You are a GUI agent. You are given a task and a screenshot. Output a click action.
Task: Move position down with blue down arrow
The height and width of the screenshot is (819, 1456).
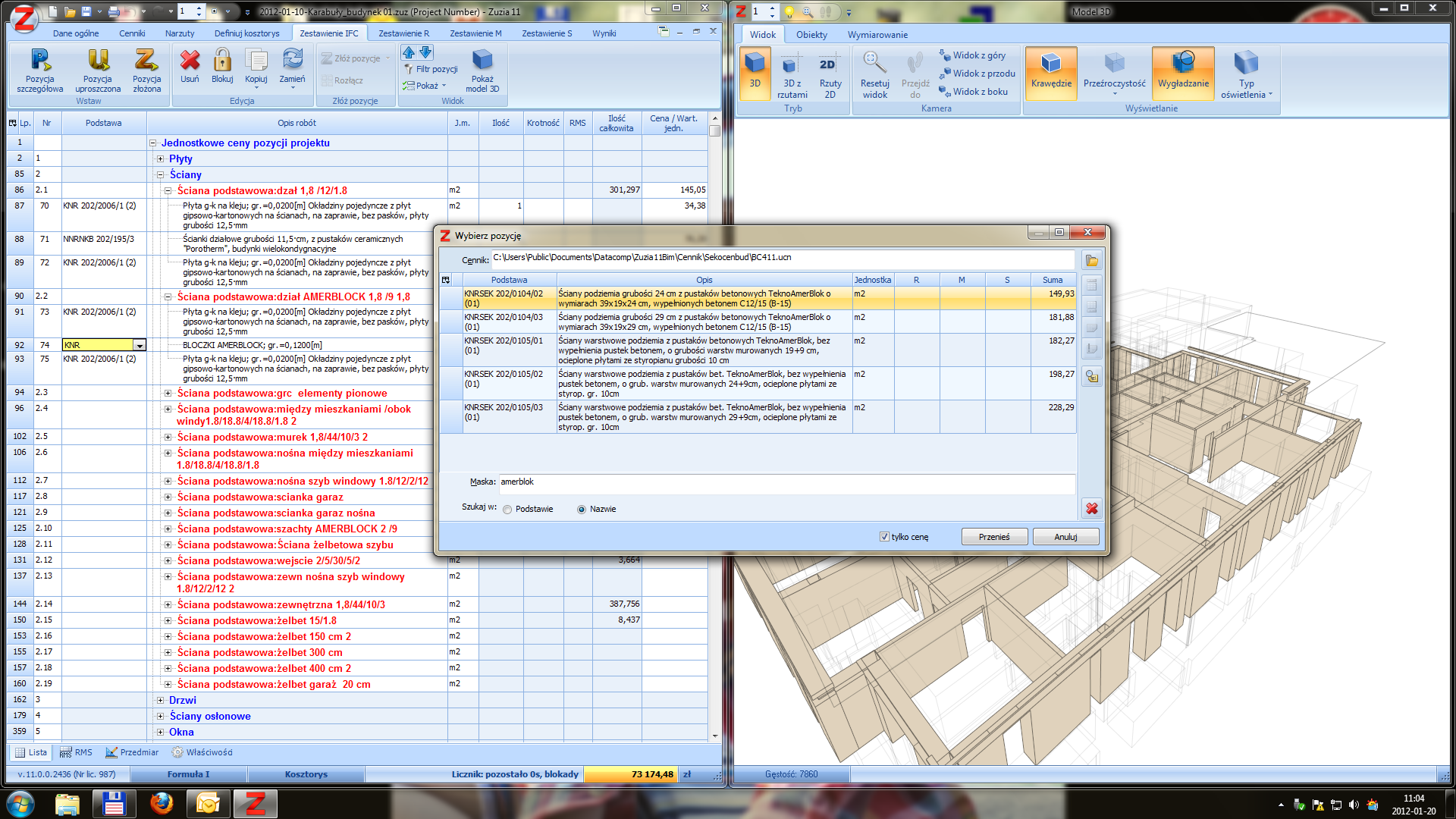point(426,52)
